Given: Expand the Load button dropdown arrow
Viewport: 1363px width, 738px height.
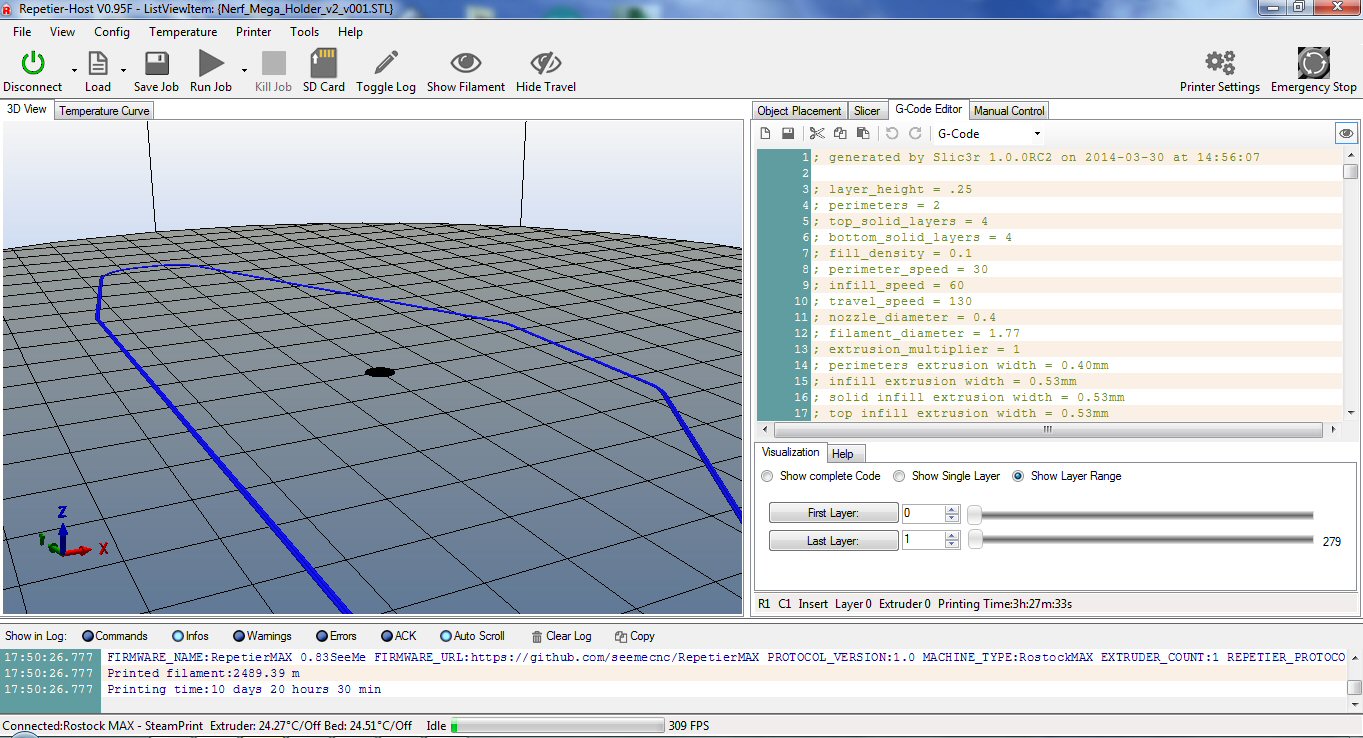Looking at the screenshot, I should (123, 71).
